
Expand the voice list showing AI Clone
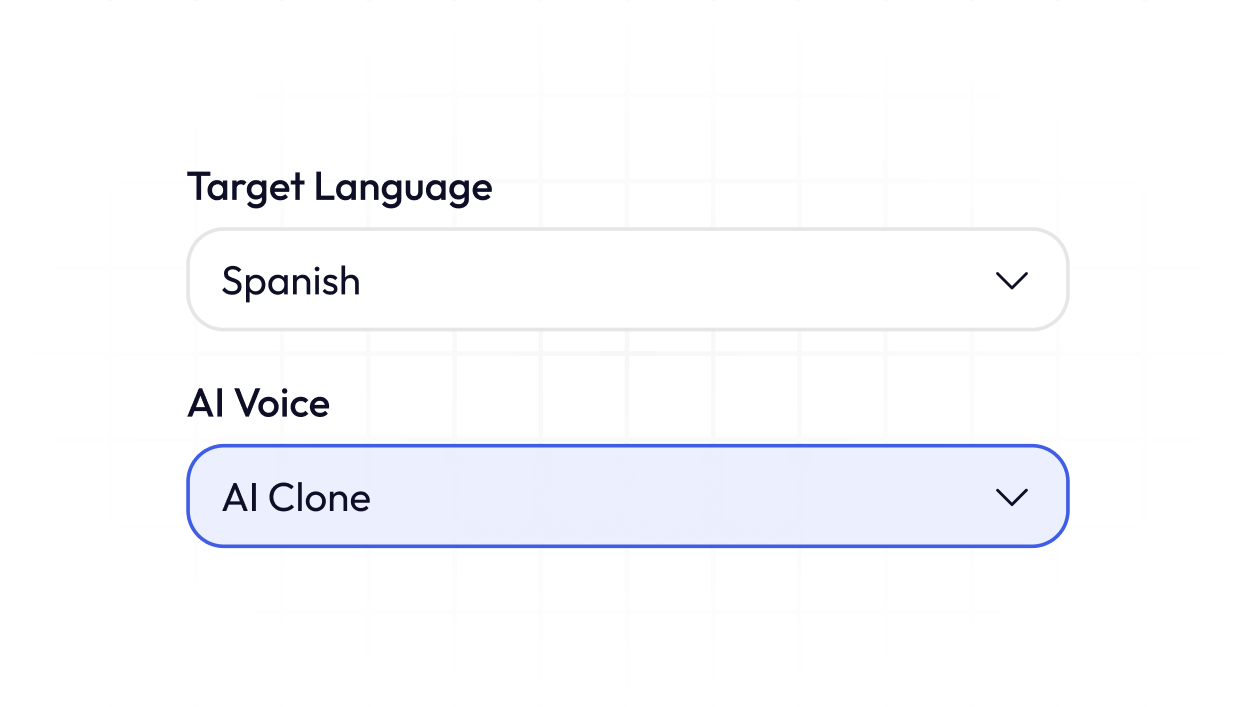627,496
